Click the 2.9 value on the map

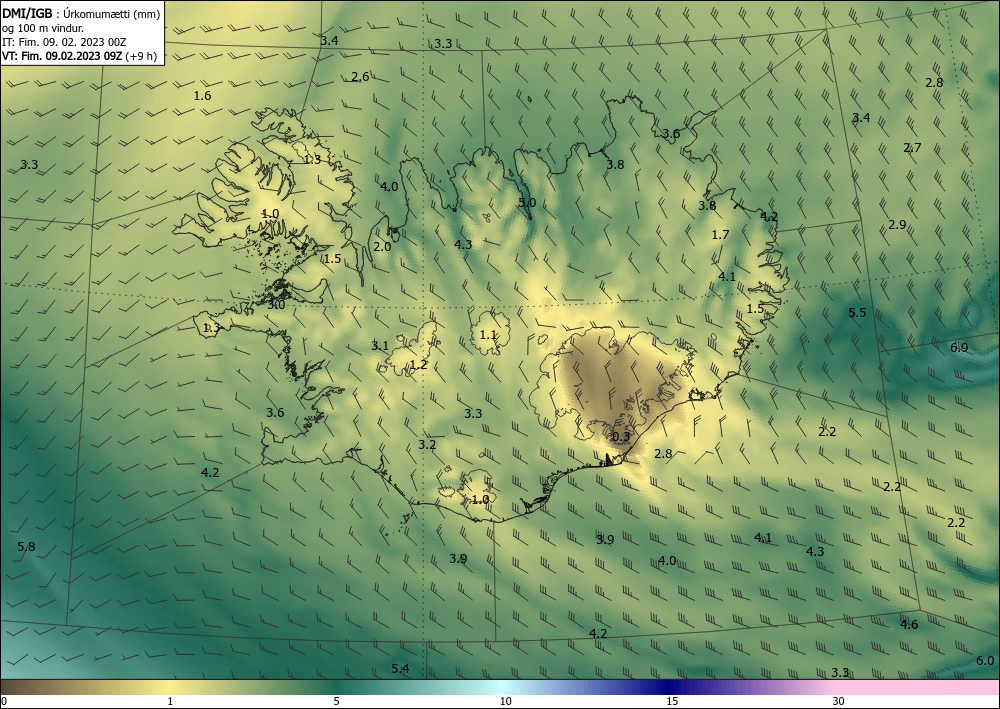897,224
